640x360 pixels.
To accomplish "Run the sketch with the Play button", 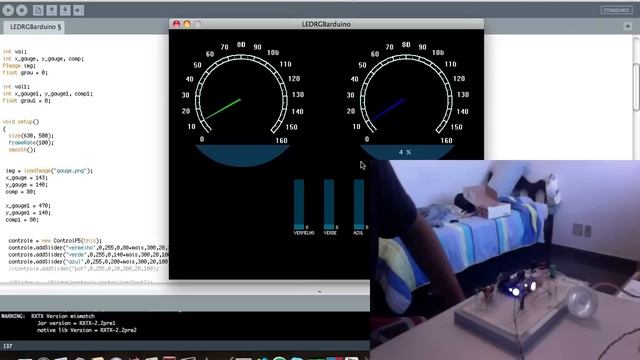I will coord(8,10).
